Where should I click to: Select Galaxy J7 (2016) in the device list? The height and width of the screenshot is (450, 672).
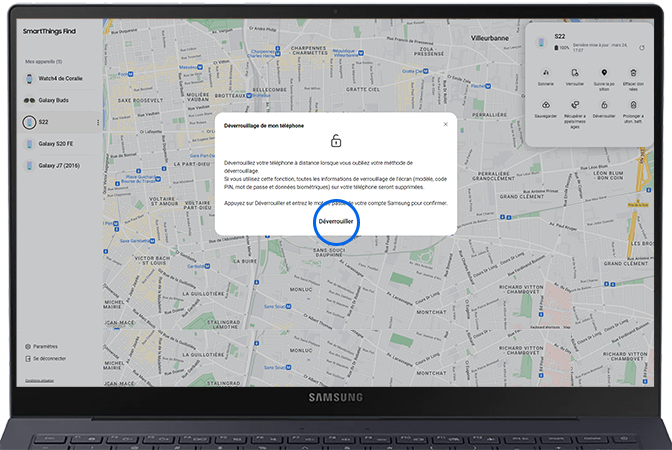[60, 166]
